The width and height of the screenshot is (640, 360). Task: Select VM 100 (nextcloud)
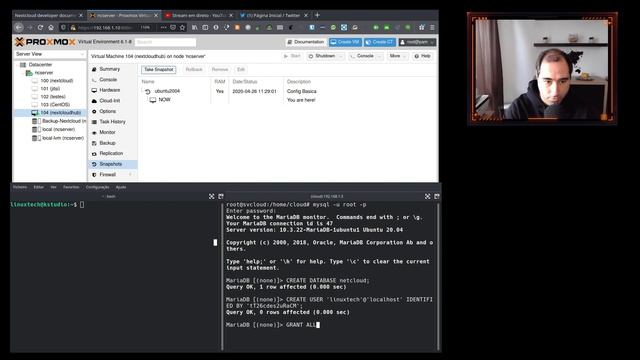click(56, 80)
